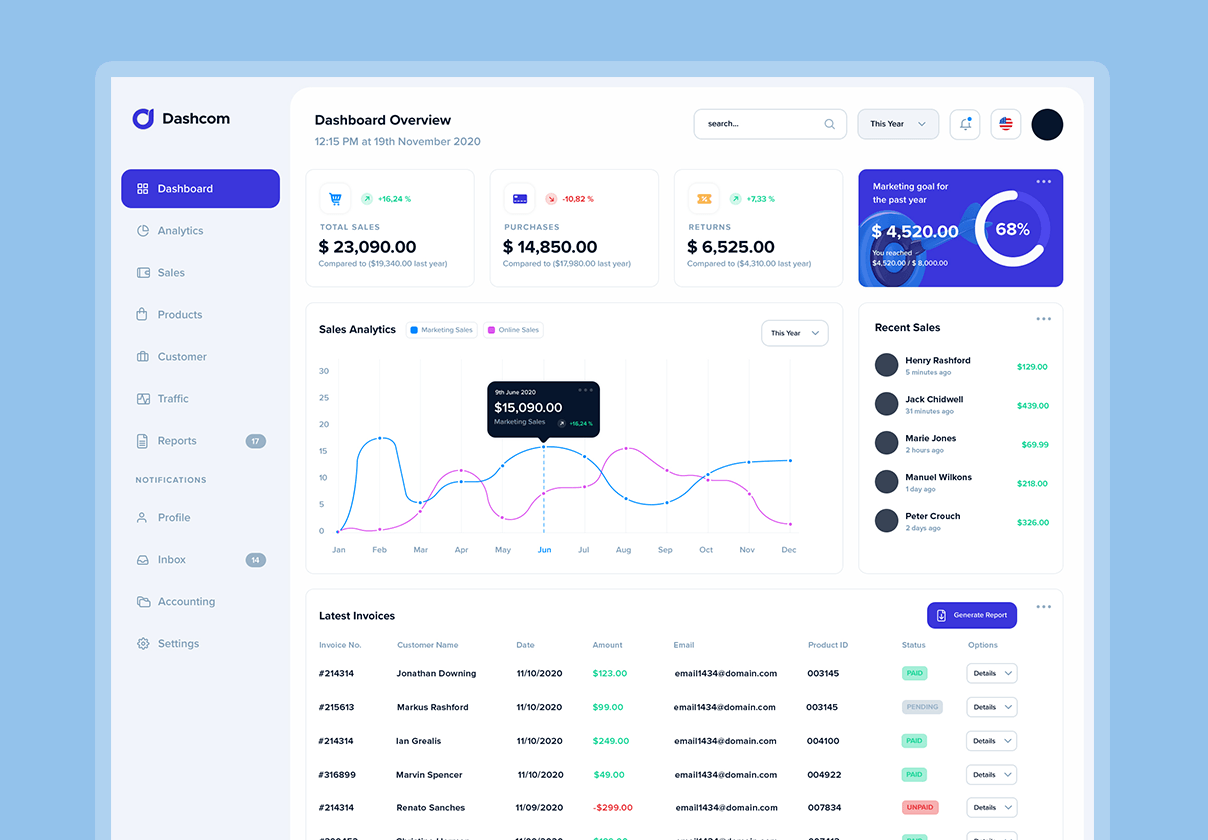Open the Traffic section

click(173, 398)
